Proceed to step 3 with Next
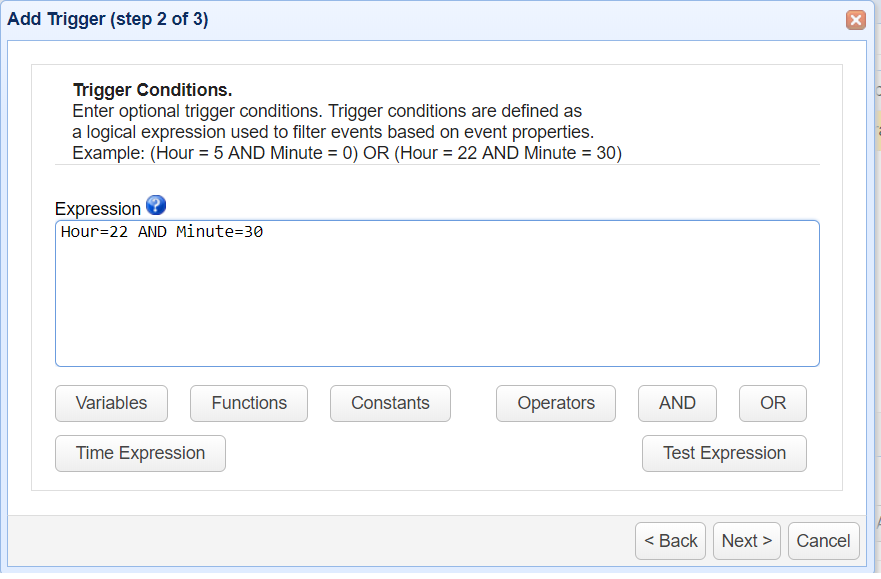Screen dimensions: 881x579 [x=746, y=540]
